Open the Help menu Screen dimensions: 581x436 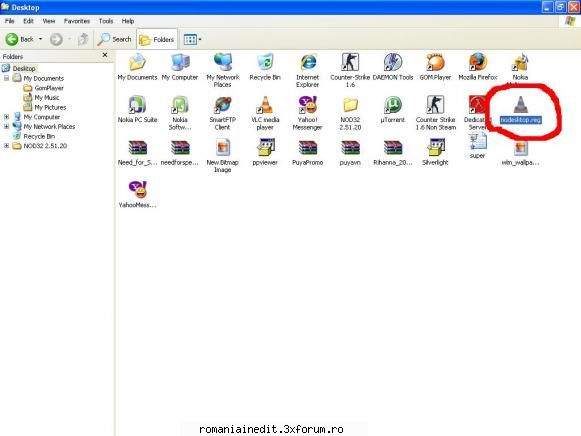(x=128, y=21)
